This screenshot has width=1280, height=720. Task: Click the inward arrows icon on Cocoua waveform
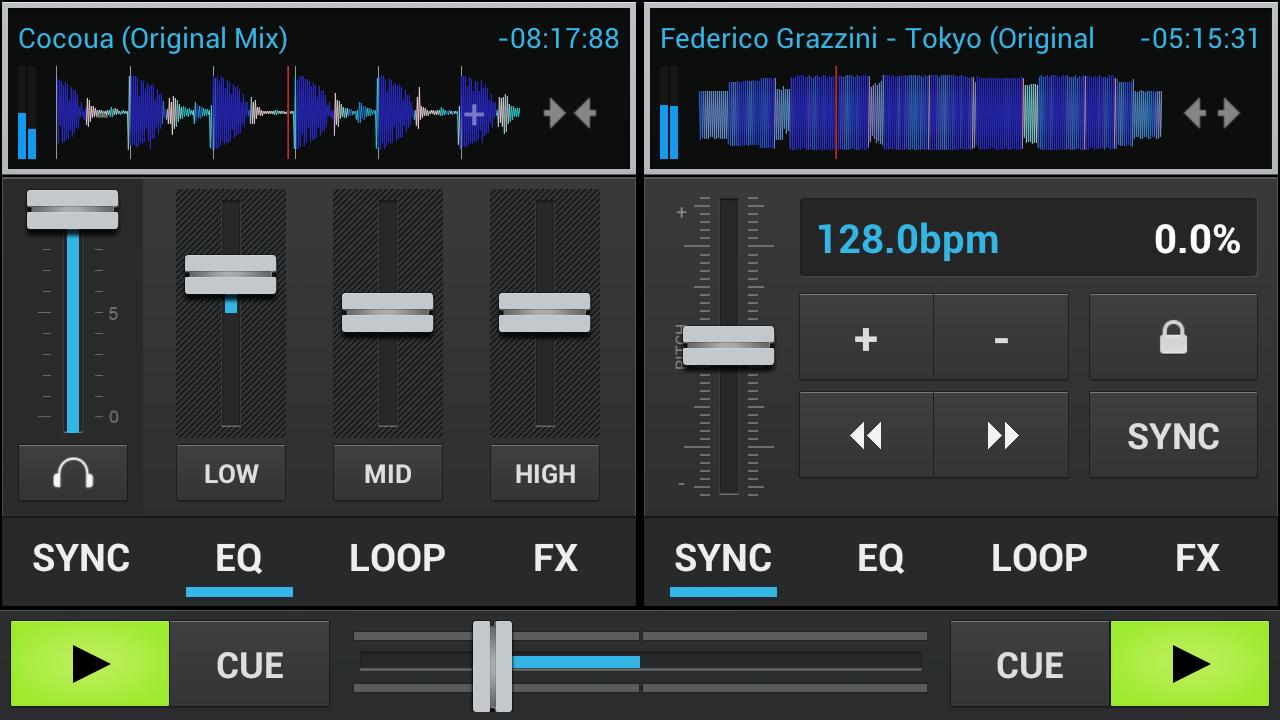(x=570, y=113)
